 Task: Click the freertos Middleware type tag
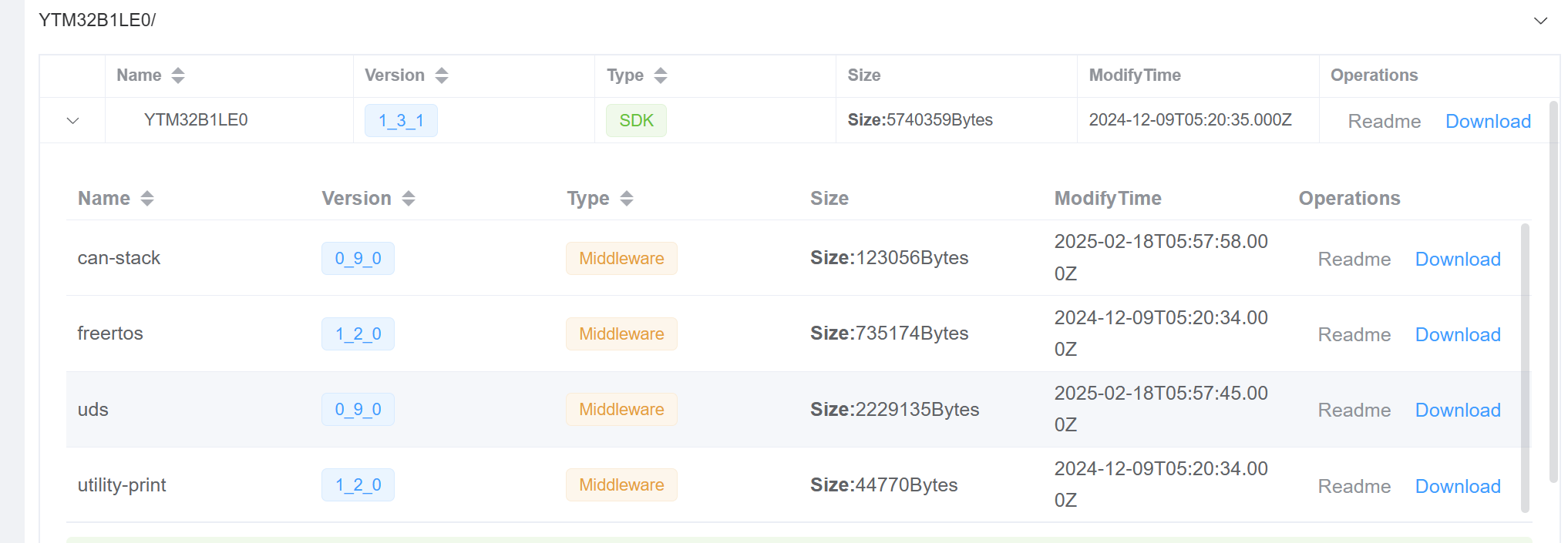(621, 334)
